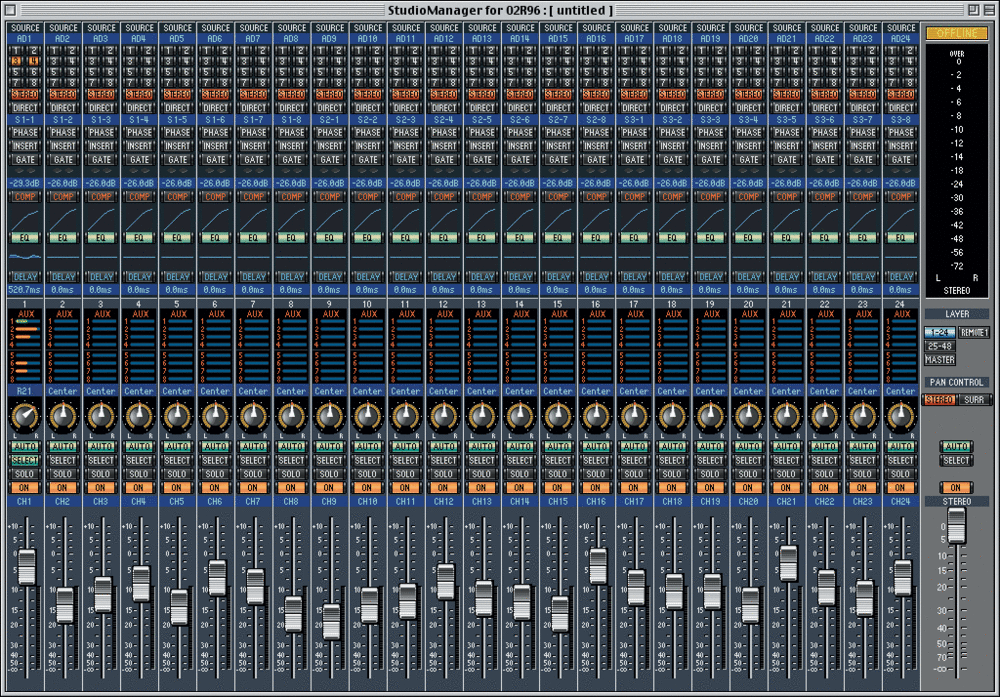Select SURR pan control mode
1000x697 pixels.
[x=973, y=400]
